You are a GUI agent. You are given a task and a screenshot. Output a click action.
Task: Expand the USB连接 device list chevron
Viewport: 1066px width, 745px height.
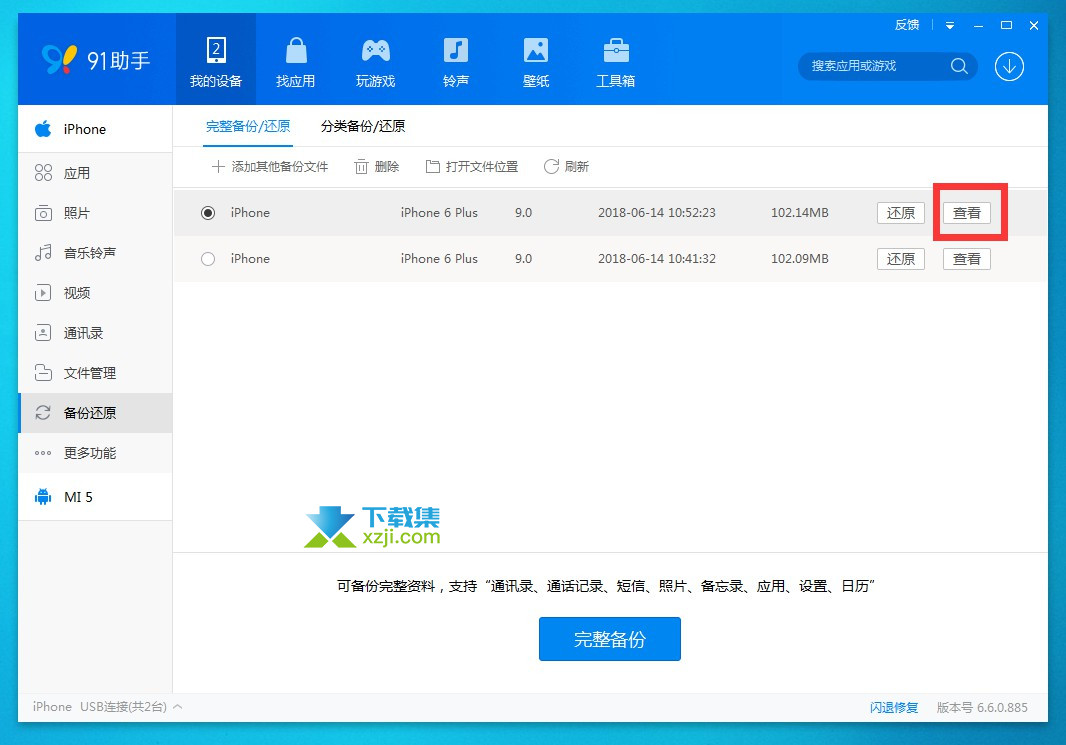pos(178,707)
